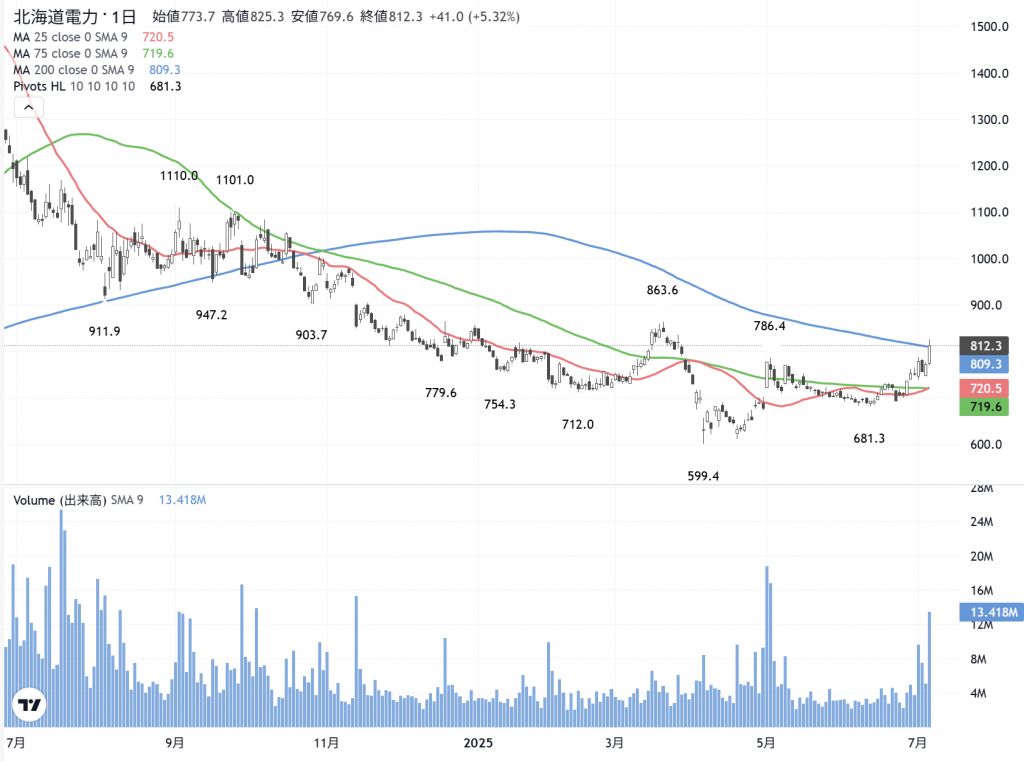Select the Volume (出来高) SMA 9 legend
1024x762 pixels.
pos(78,500)
